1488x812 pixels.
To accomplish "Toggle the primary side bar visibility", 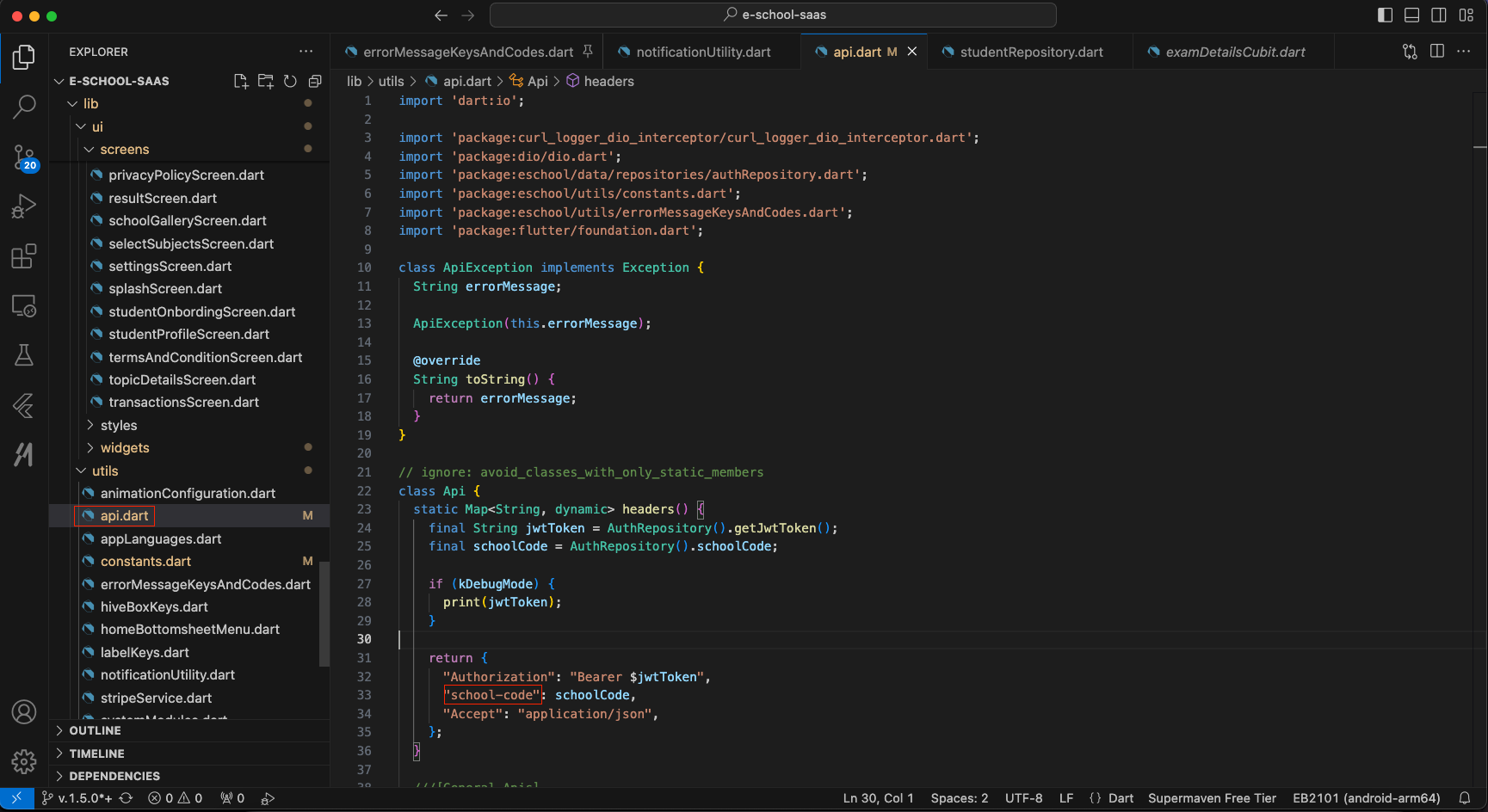I will pyautogui.click(x=1385, y=15).
